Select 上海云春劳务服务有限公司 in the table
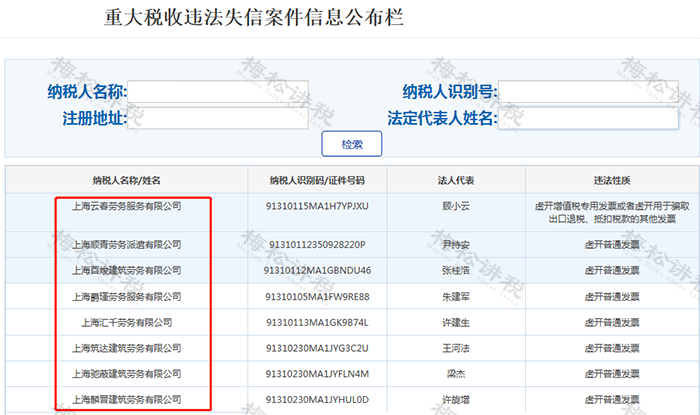The image size is (700, 415). pos(127,206)
